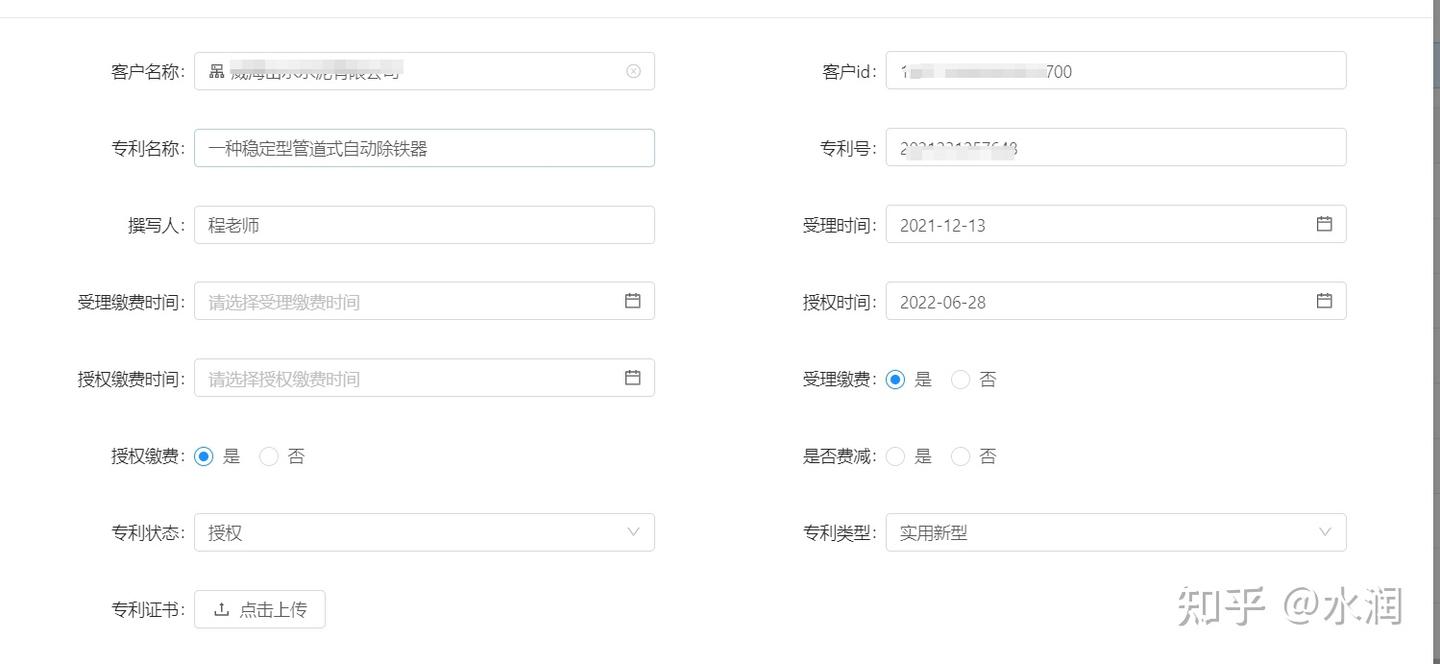1440x664 pixels.
Task: Expand the 专利类型 dropdown arrow
Action: tap(1325, 532)
